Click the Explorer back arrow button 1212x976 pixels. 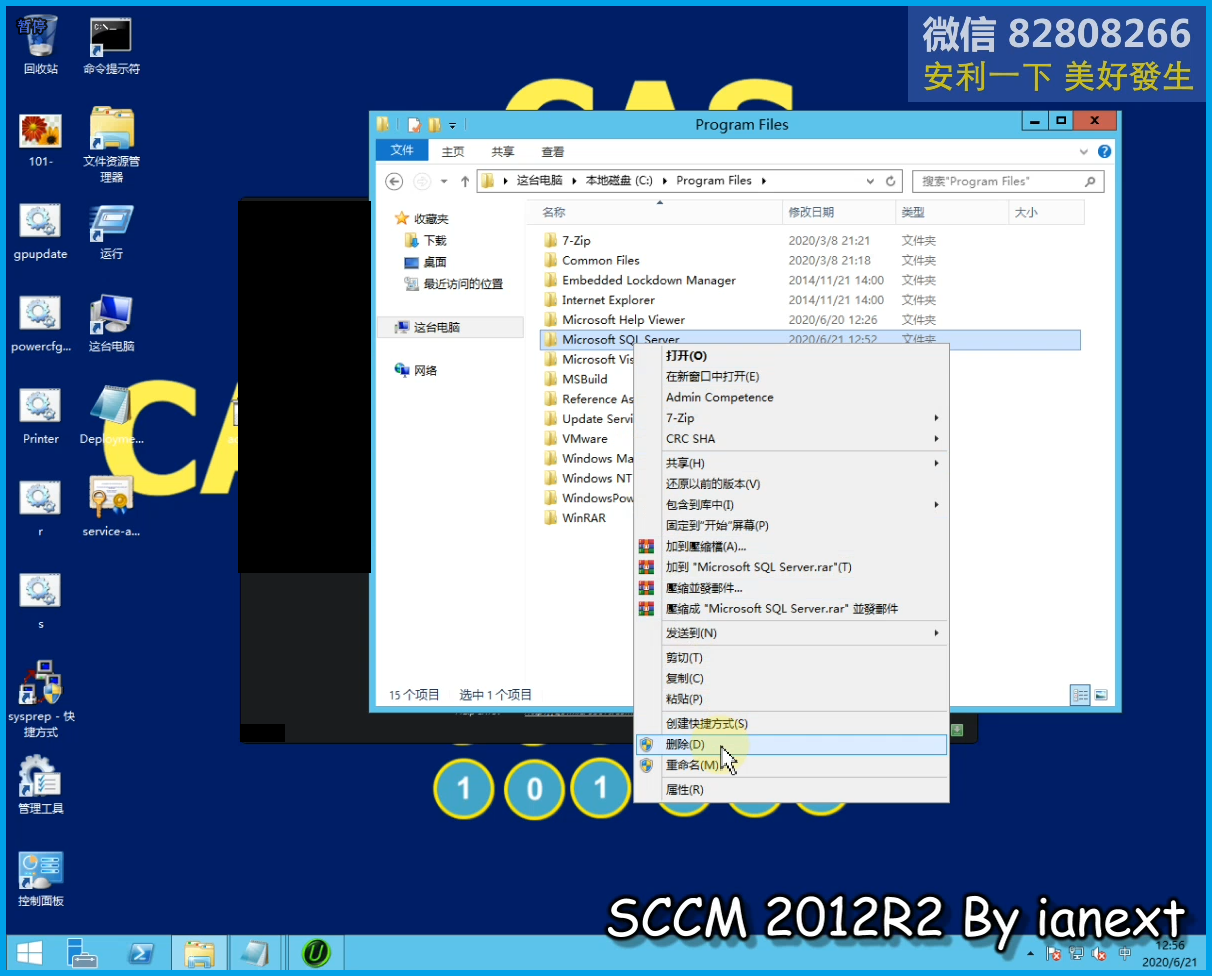(x=394, y=181)
